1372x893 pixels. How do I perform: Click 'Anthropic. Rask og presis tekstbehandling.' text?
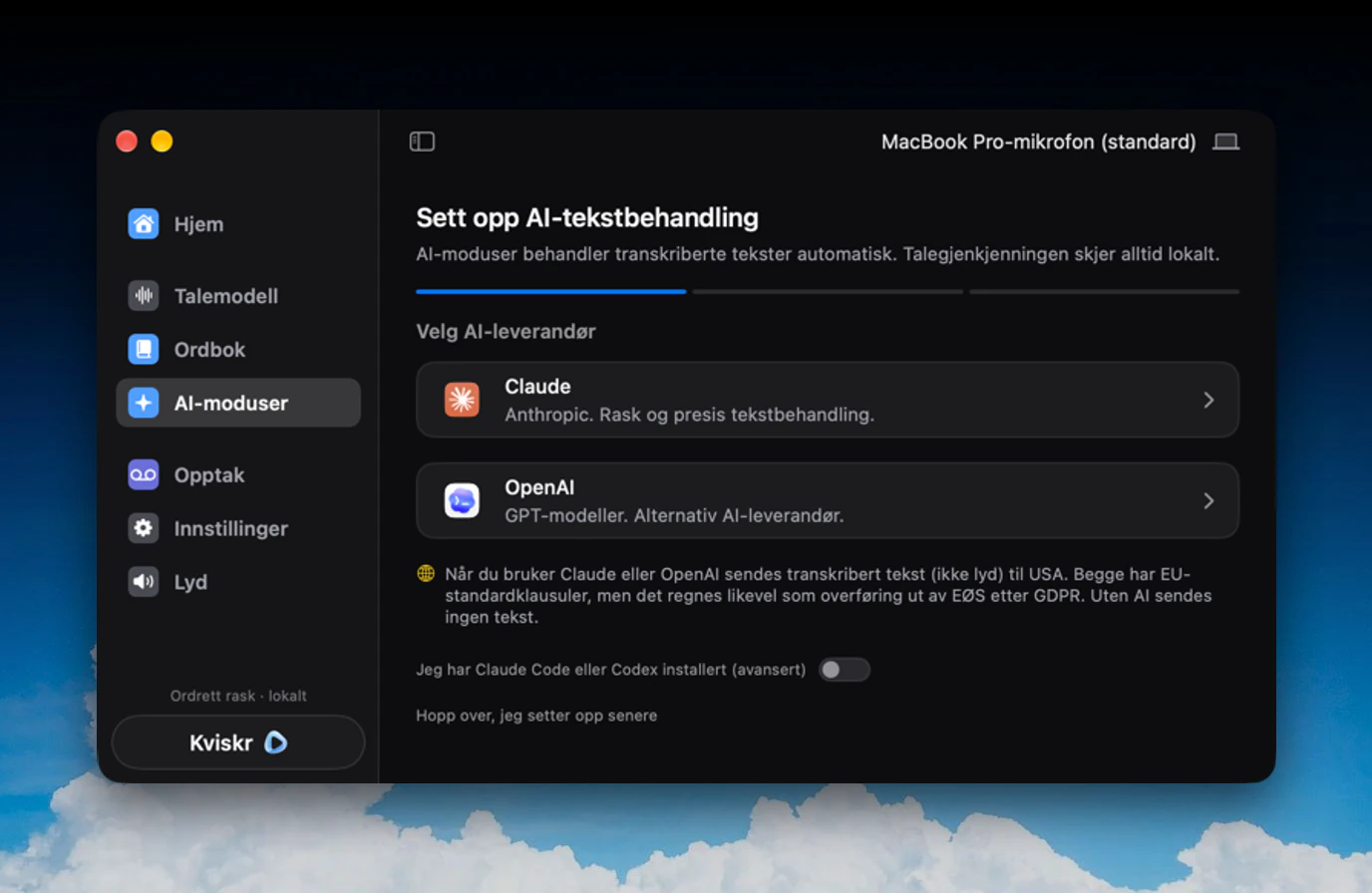pyautogui.click(x=689, y=415)
